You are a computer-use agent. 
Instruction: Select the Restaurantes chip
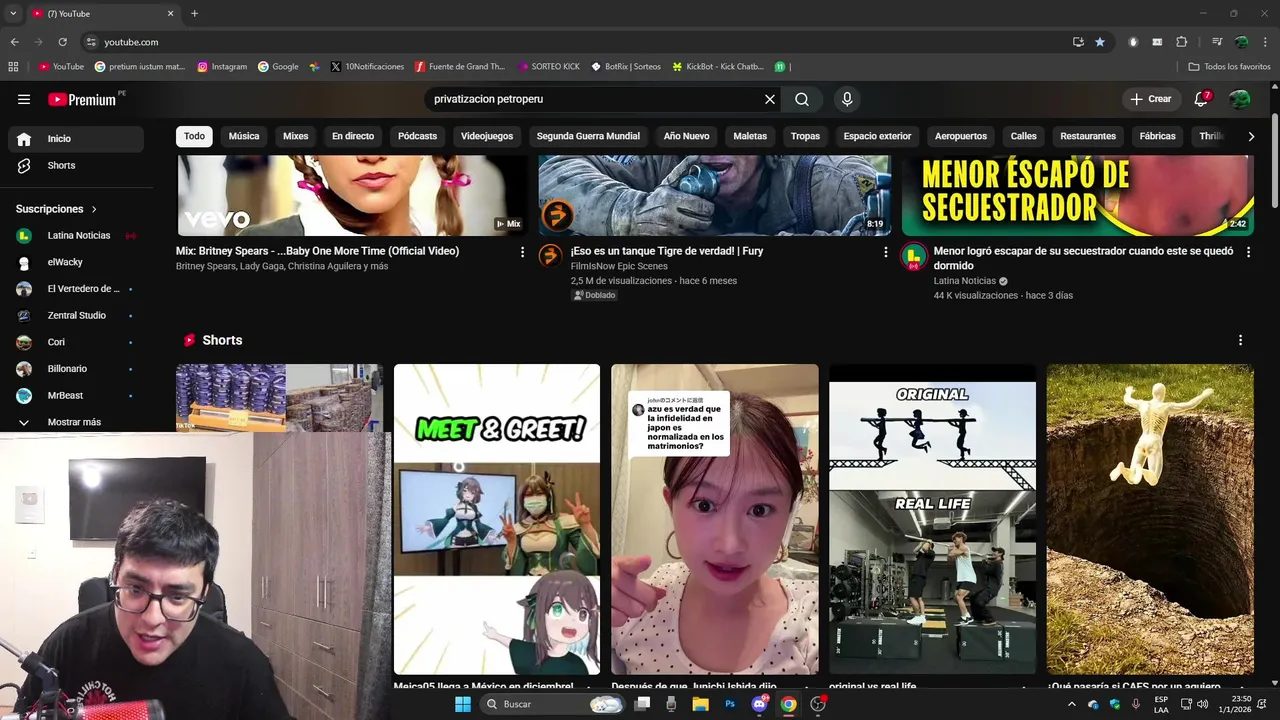click(x=1088, y=136)
